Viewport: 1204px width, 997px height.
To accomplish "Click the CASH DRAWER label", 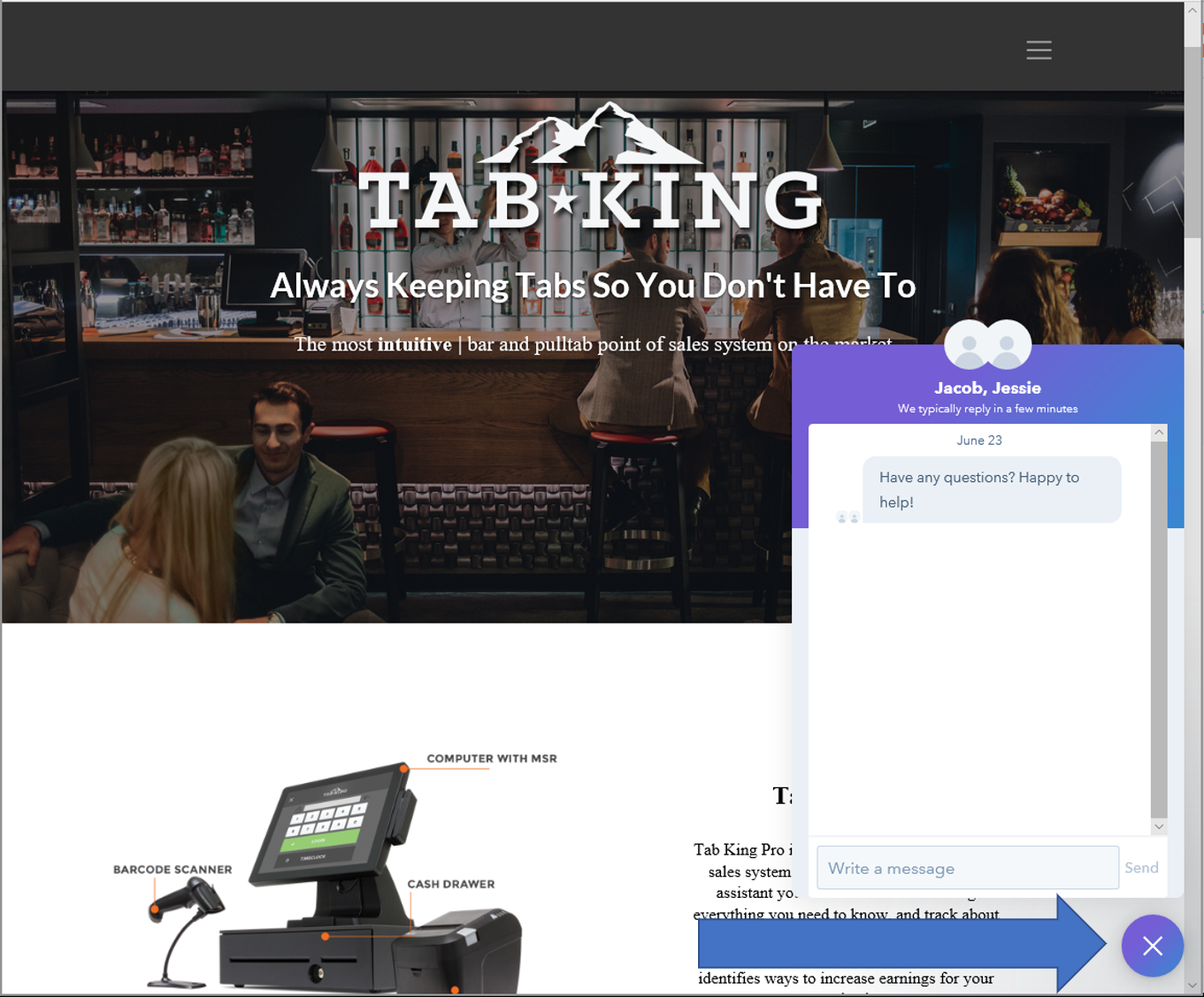I will pyautogui.click(x=451, y=882).
